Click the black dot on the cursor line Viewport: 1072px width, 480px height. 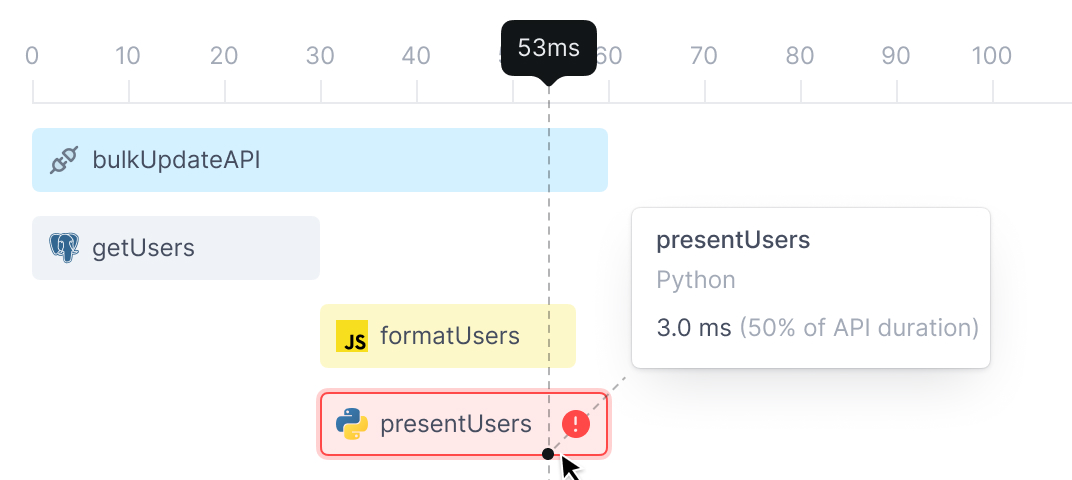(548, 454)
